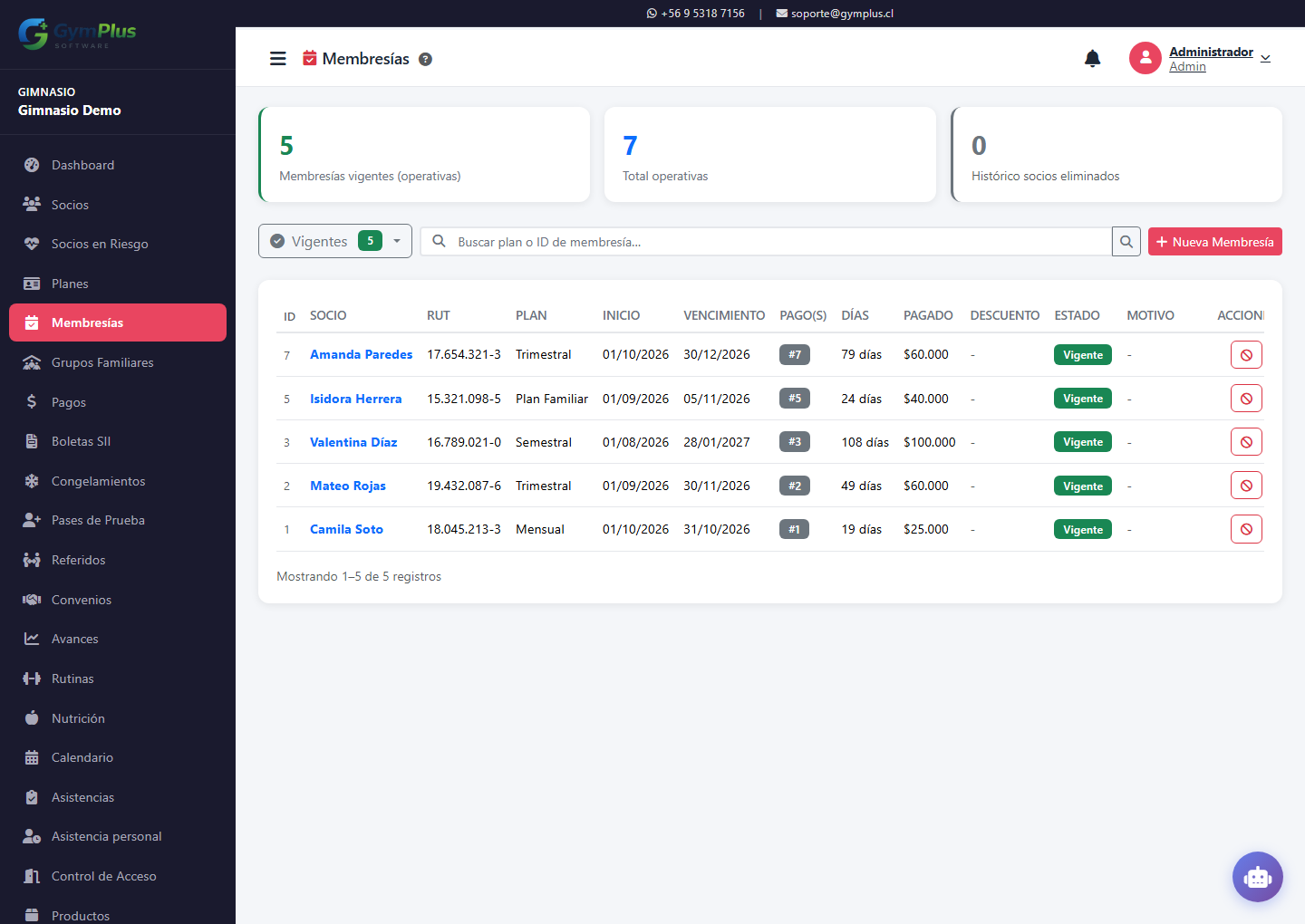Cancel Valentina Díaz membership

[x=1246, y=442]
